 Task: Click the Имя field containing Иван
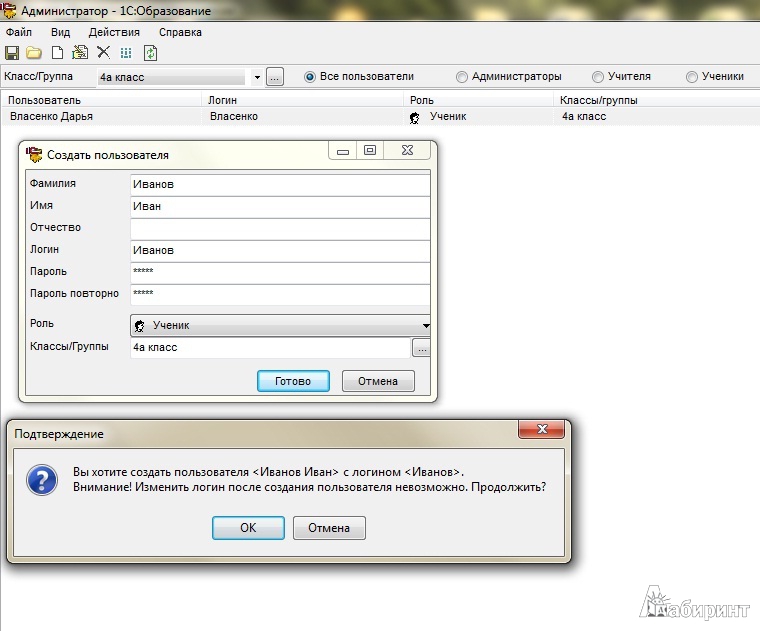coord(280,207)
